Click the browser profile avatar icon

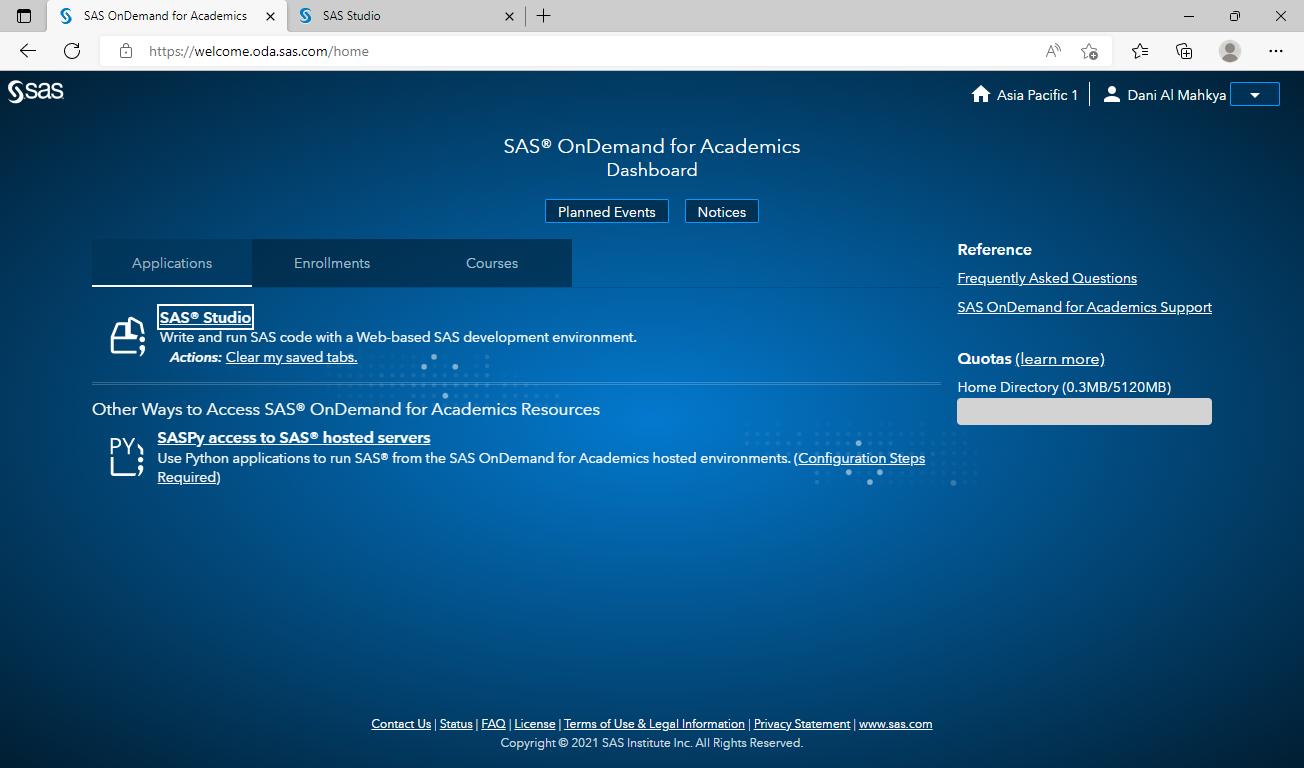coord(1230,51)
